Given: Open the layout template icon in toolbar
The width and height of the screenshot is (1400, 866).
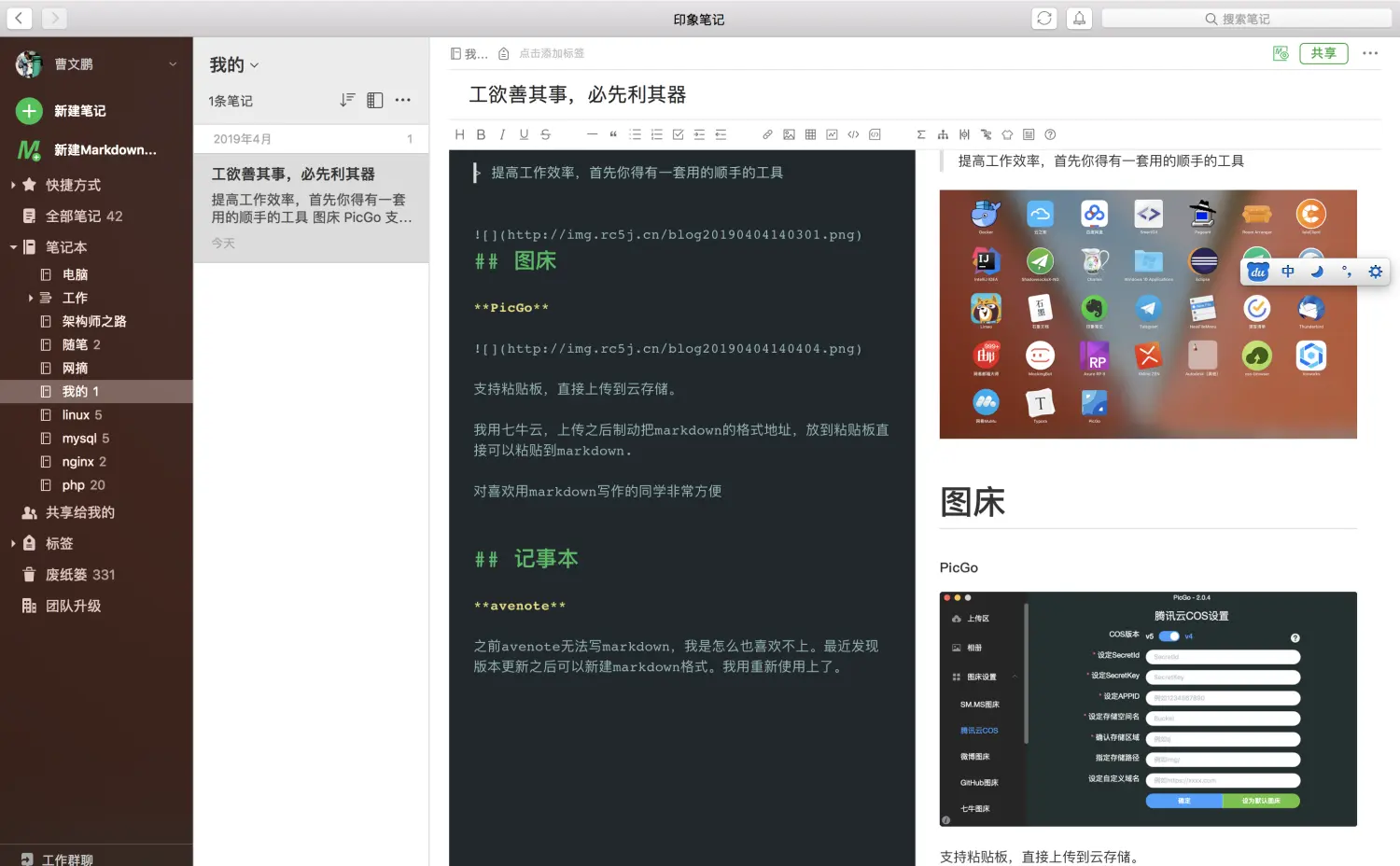Looking at the screenshot, I should tap(1029, 134).
